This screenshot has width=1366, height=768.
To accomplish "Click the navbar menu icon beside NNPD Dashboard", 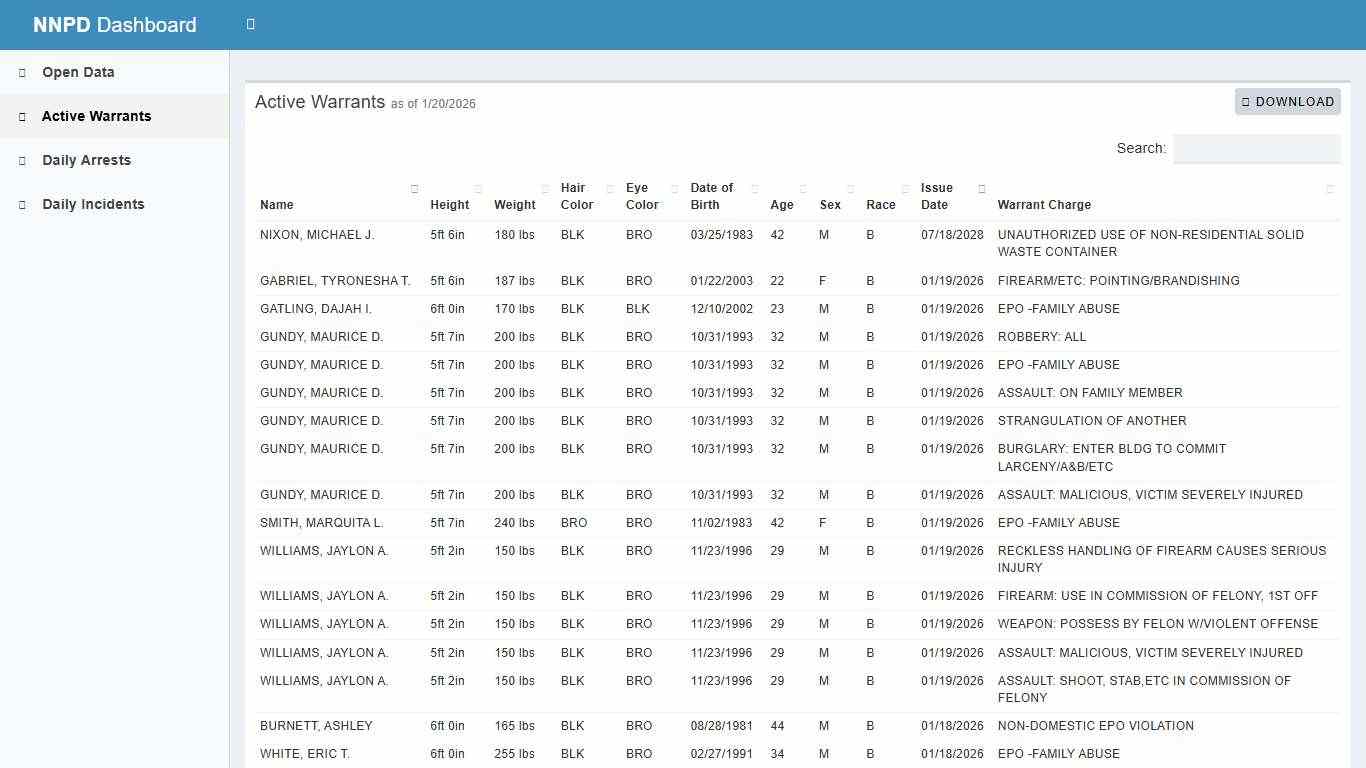I will click(x=250, y=24).
